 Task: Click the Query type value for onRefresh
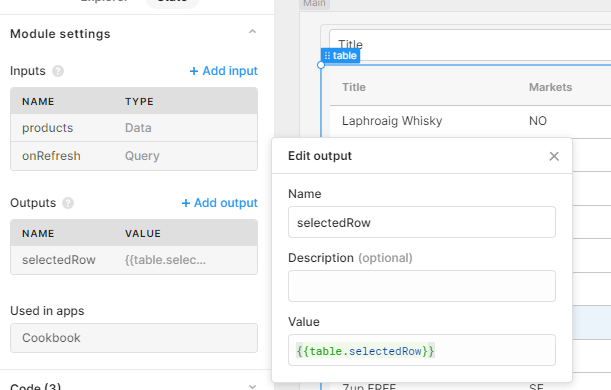(x=142, y=156)
